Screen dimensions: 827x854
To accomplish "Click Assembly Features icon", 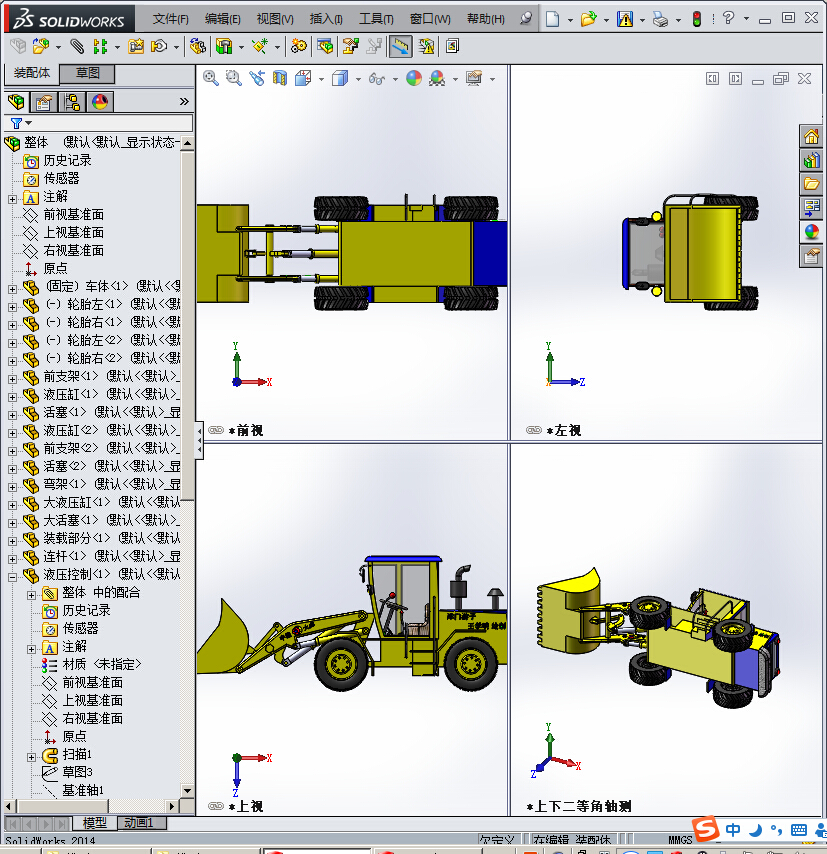I will [x=224, y=46].
